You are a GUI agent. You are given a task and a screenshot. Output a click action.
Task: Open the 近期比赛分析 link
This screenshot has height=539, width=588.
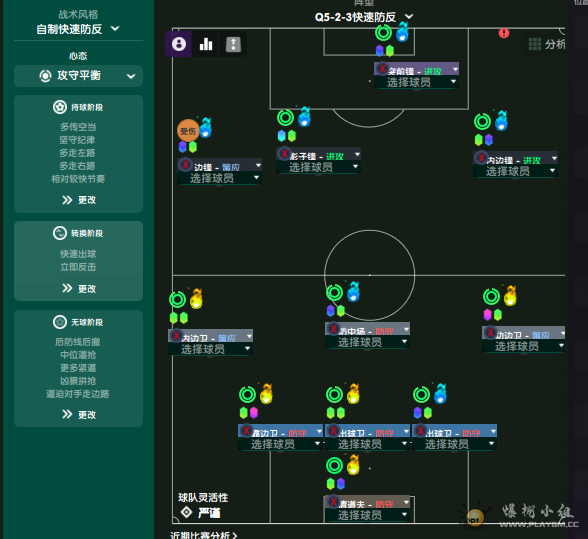coord(204,535)
